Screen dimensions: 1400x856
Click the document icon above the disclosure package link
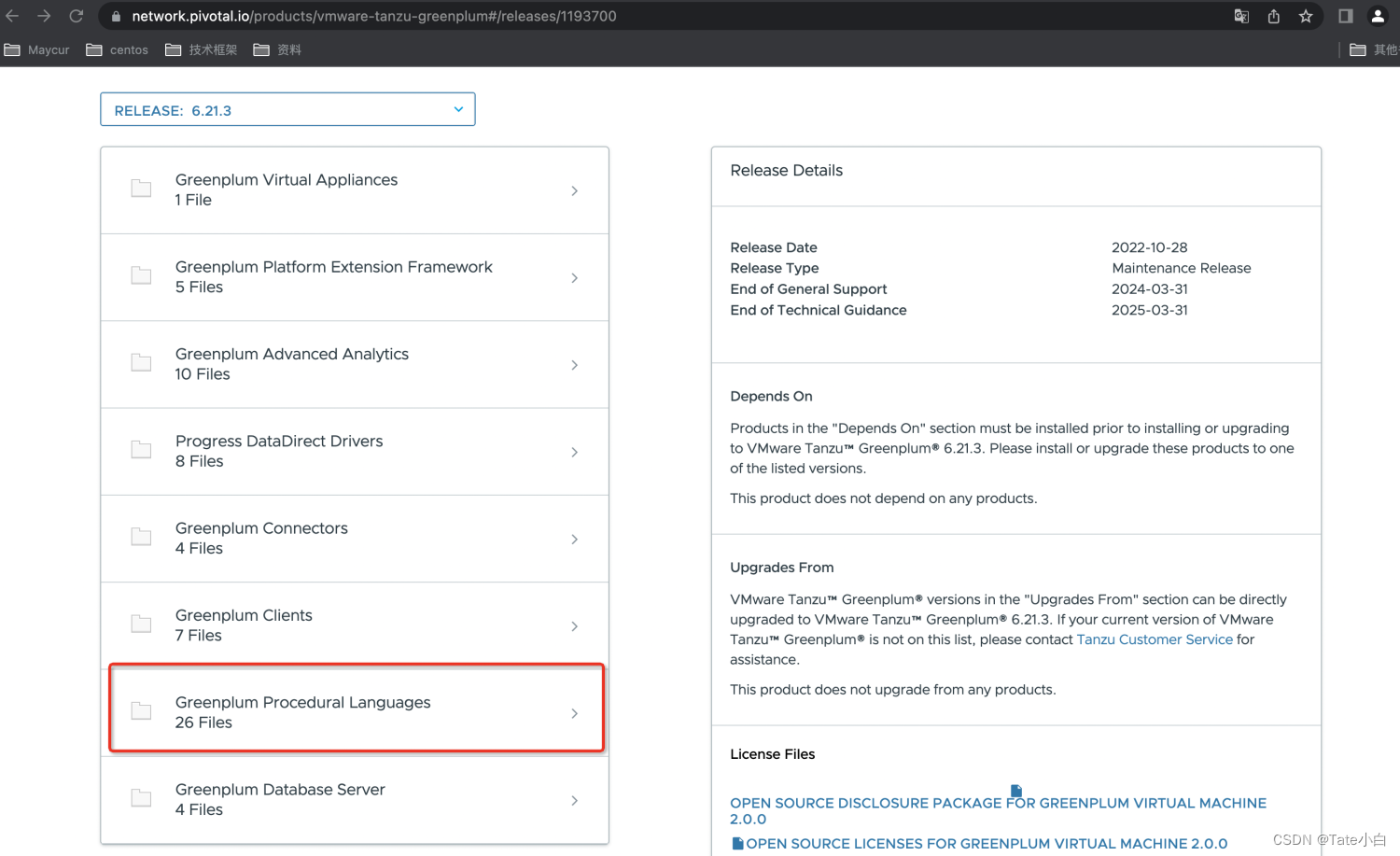(1016, 791)
